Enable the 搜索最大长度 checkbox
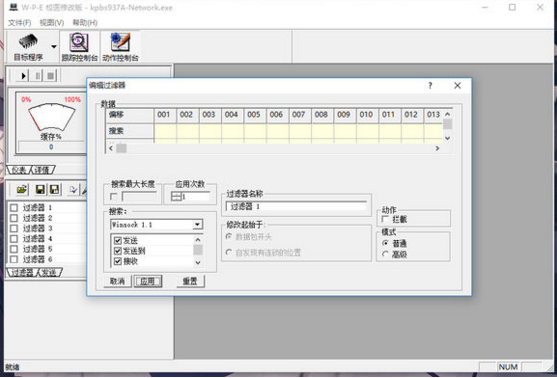557x378 pixels. [x=114, y=196]
